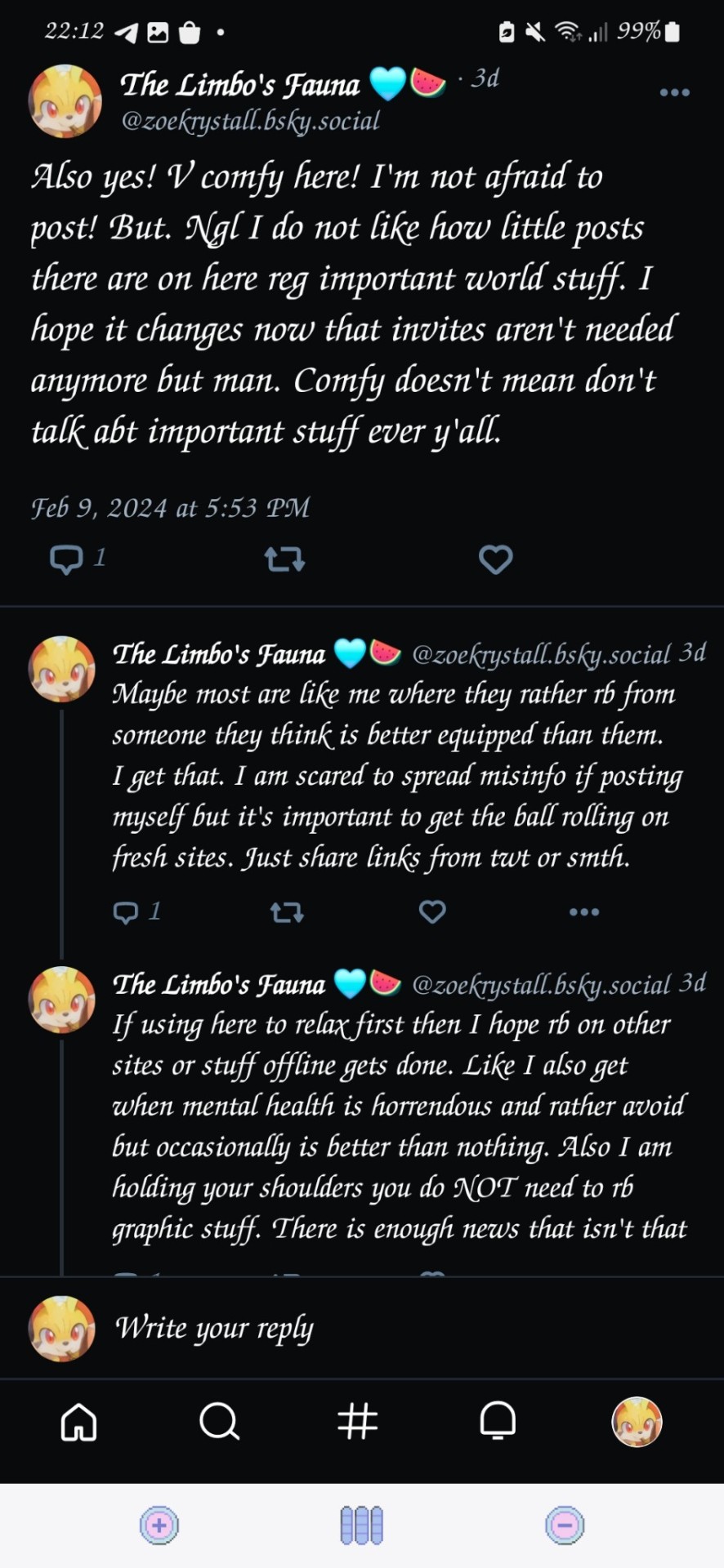The height and width of the screenshot is (1568, 724).
Task: Tap the main post's reply bubble icon
Action: click(x=66, y=559)
